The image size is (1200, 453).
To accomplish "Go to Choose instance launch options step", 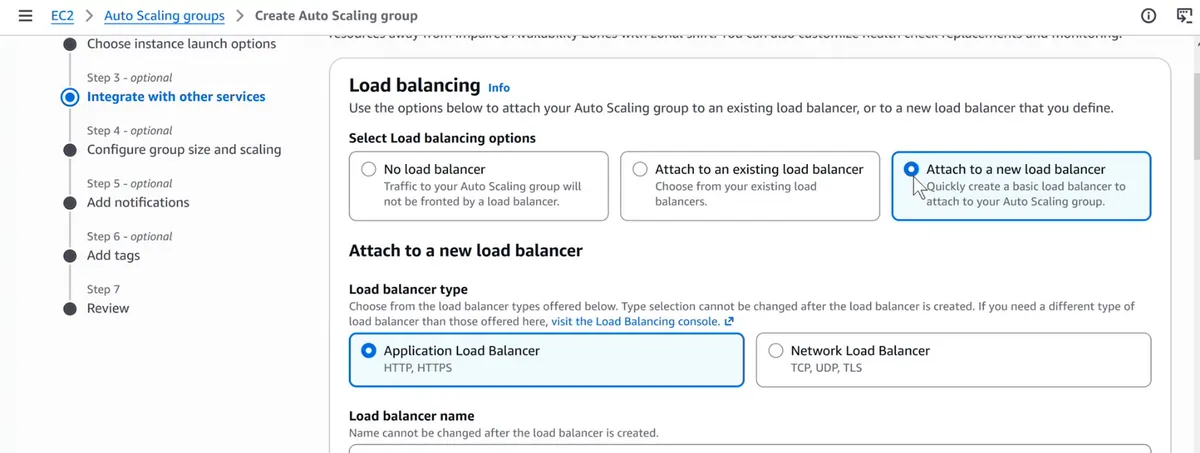I will click(181, 44).
